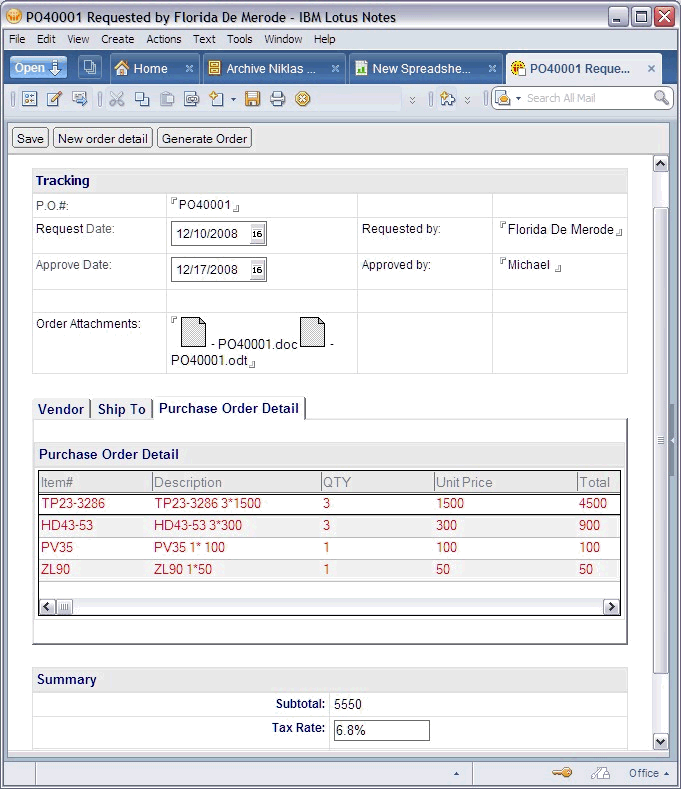Viewport: 681px width, 789px height.
Task: Select the Vendor tab
Action: pyautogui.click(x=61, y=409)
